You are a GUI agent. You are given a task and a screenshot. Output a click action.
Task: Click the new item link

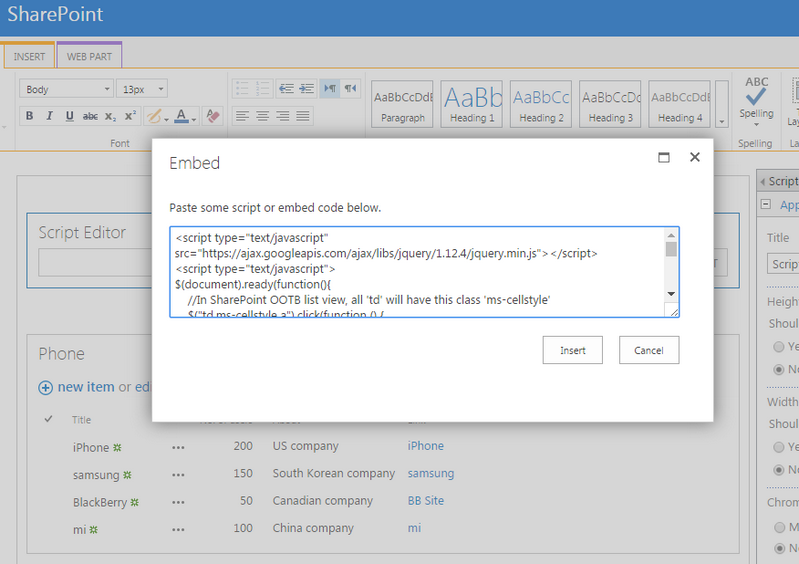[x=86, y=387]
